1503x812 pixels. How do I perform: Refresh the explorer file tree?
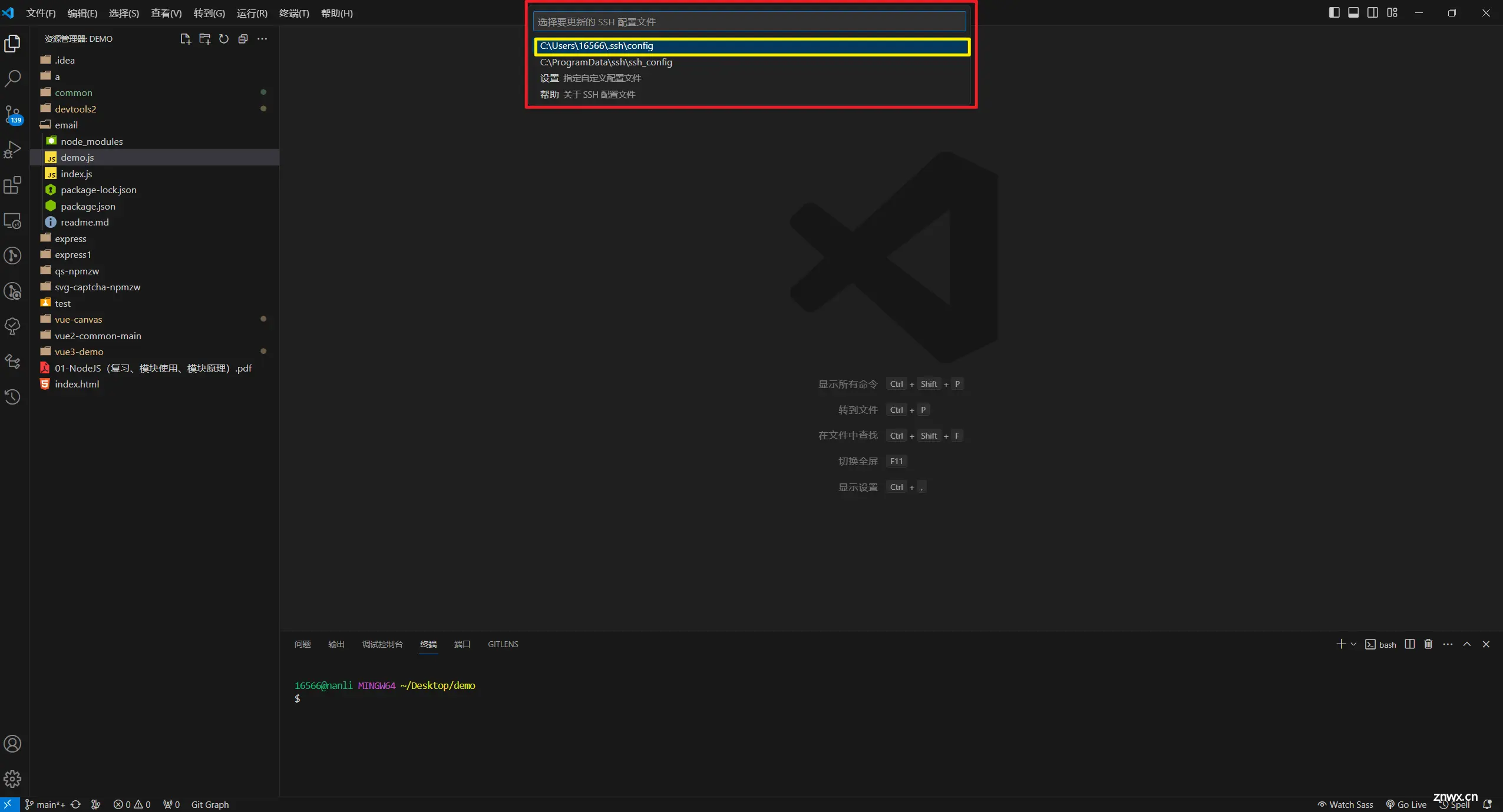(x=224, y=39)
